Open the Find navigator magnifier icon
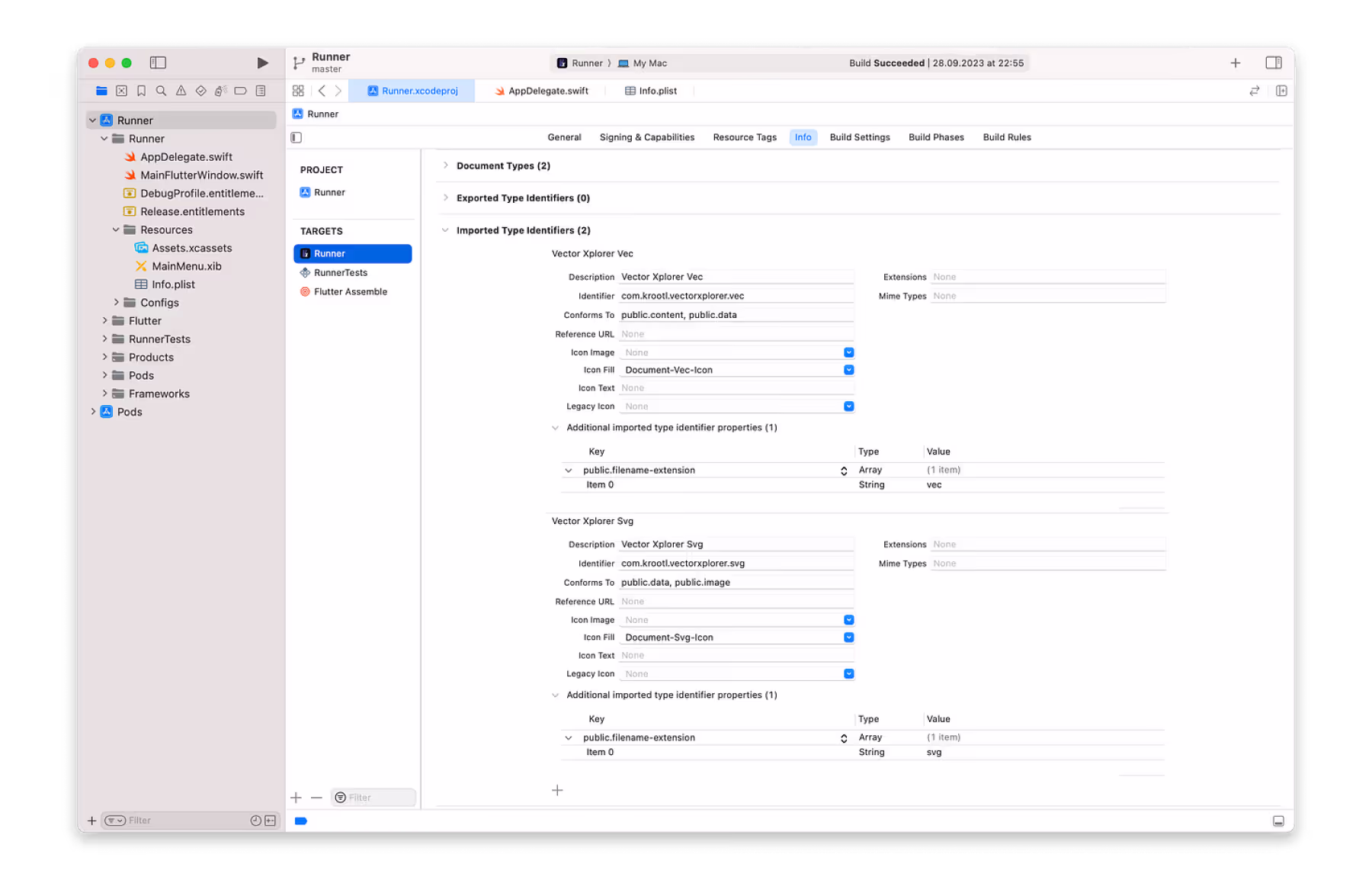The width and height of the screenshot is (1372, 880). (161, 91)
